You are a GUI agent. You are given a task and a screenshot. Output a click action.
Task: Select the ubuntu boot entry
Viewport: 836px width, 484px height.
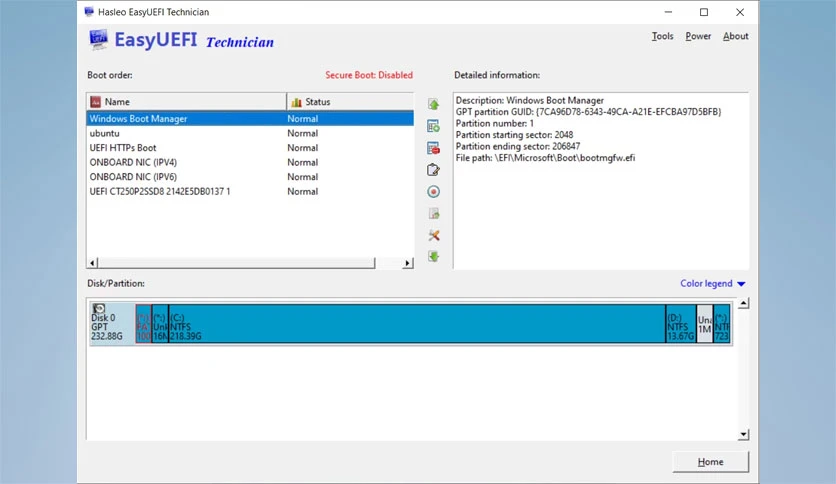pyautogui.click(x=250, y=133)
